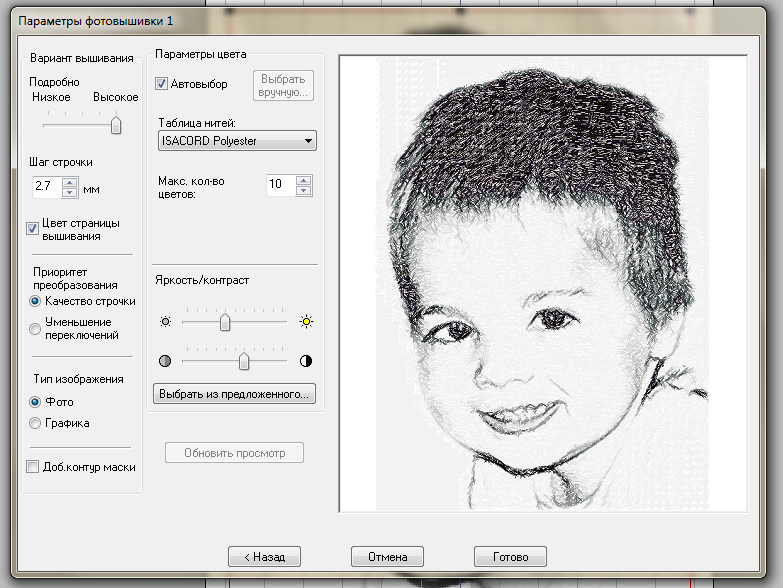The image size is (783, 588).
Task: Open Выбрать из предложенного options
Action: pyautogui.click(x=234, y=394)
